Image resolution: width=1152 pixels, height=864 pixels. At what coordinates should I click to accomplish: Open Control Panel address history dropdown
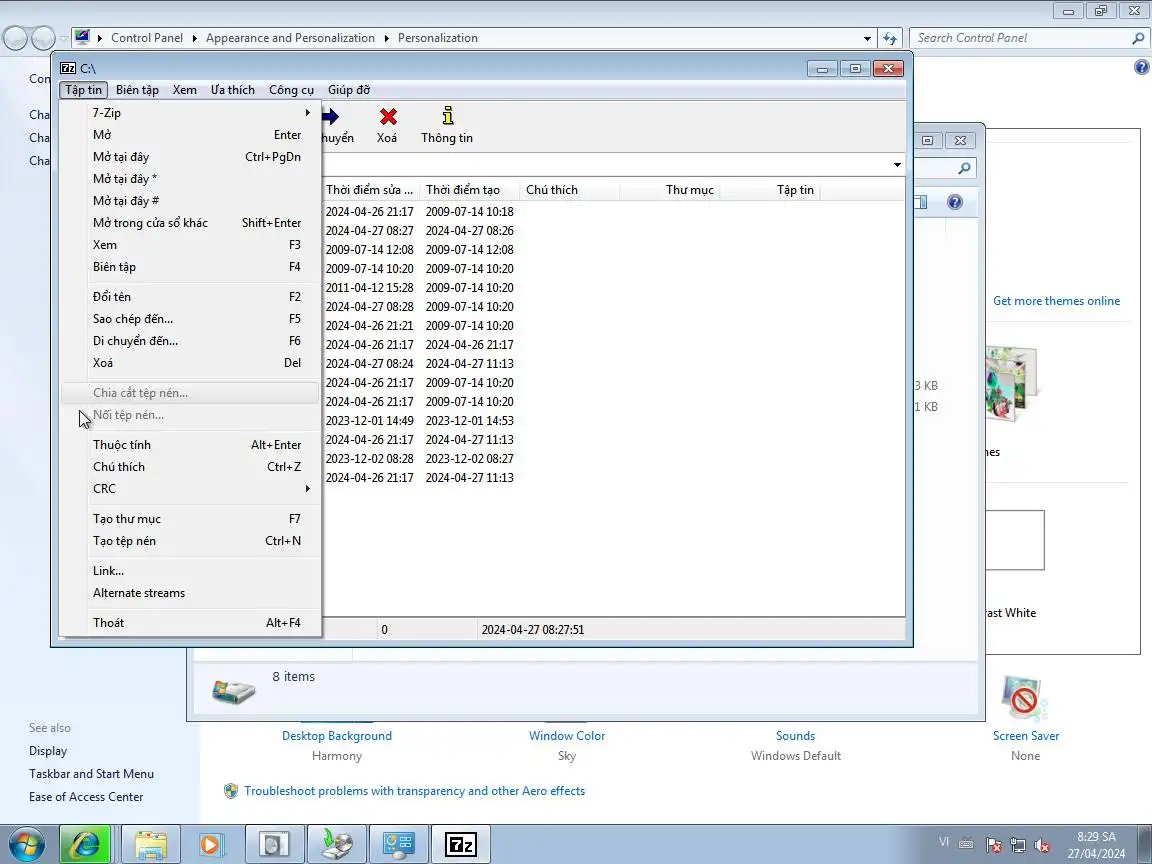867,38
